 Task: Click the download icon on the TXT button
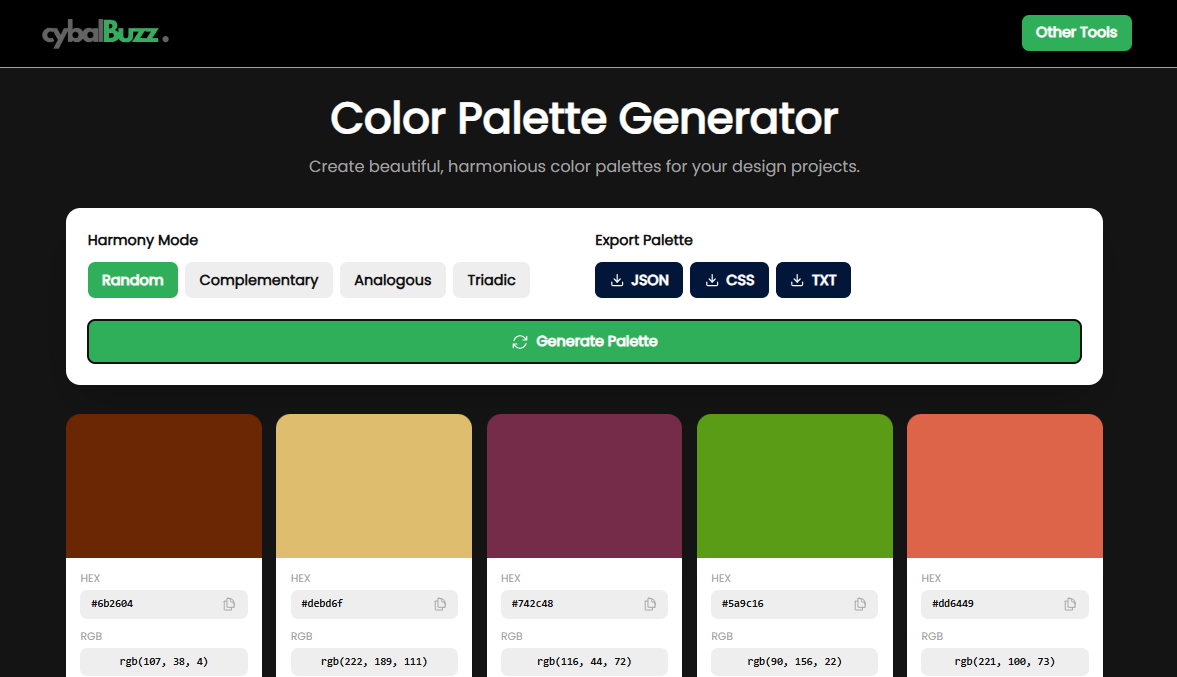pyautogui.click(x=798, y=280)
